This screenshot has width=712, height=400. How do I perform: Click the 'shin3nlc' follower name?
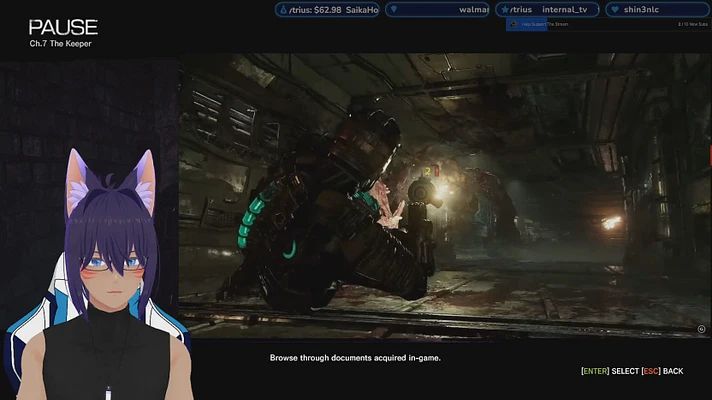coord(641,10)
